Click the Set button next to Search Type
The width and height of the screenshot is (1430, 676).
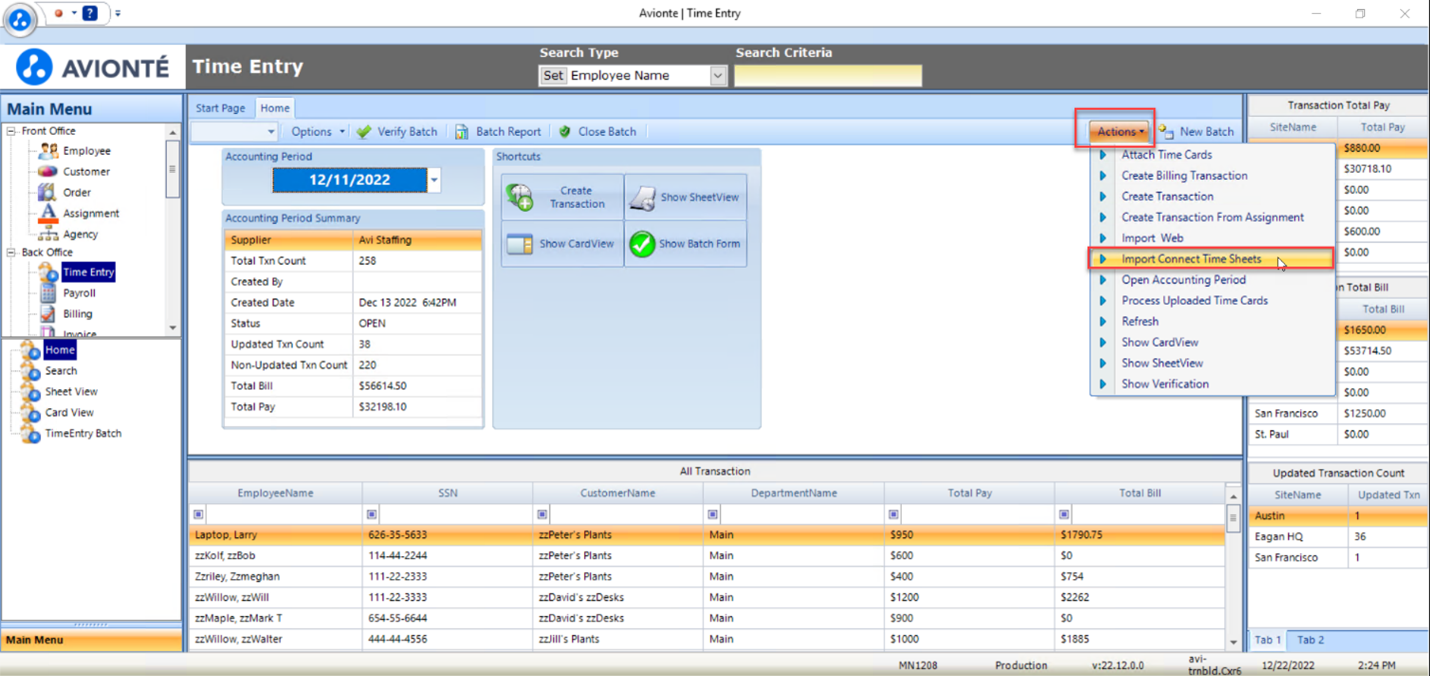click(553, 76)
